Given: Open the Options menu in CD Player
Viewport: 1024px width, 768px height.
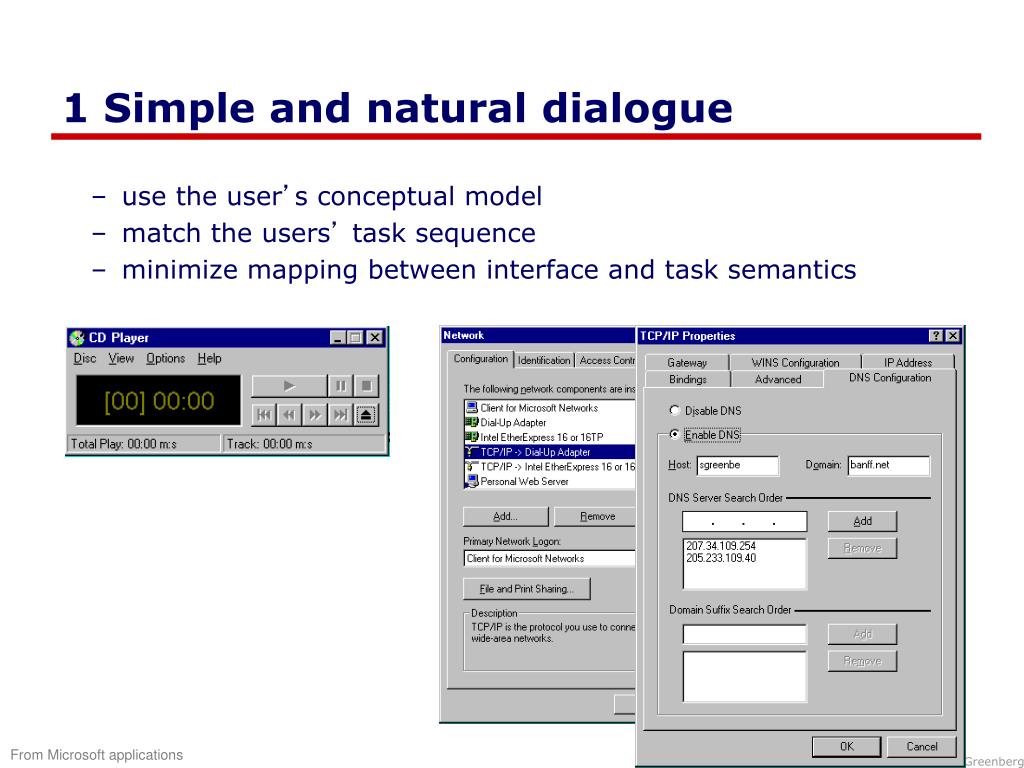Looking at the screenshot, I should (165, 359).
